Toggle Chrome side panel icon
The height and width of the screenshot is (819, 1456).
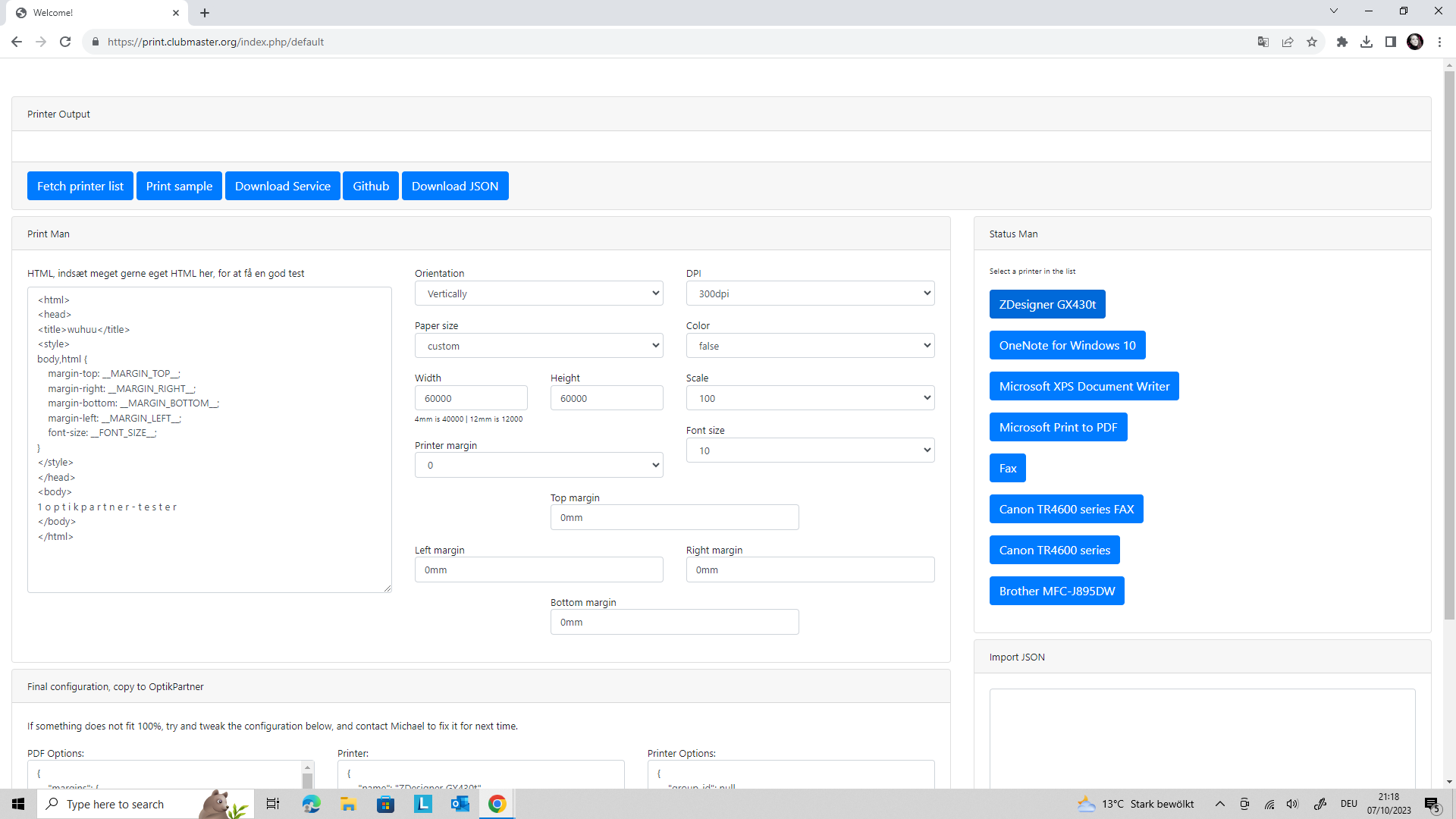1391,42
